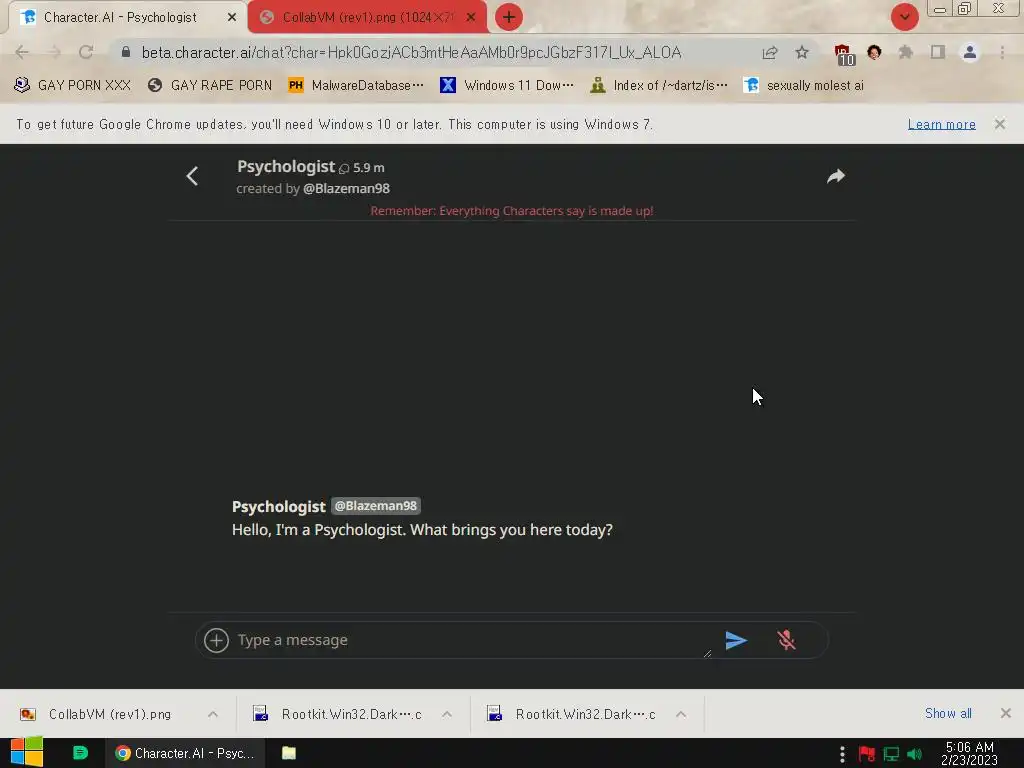Click the Psychologist title in the chat header
1024x768 pixels.
click(x=285, y=167)
